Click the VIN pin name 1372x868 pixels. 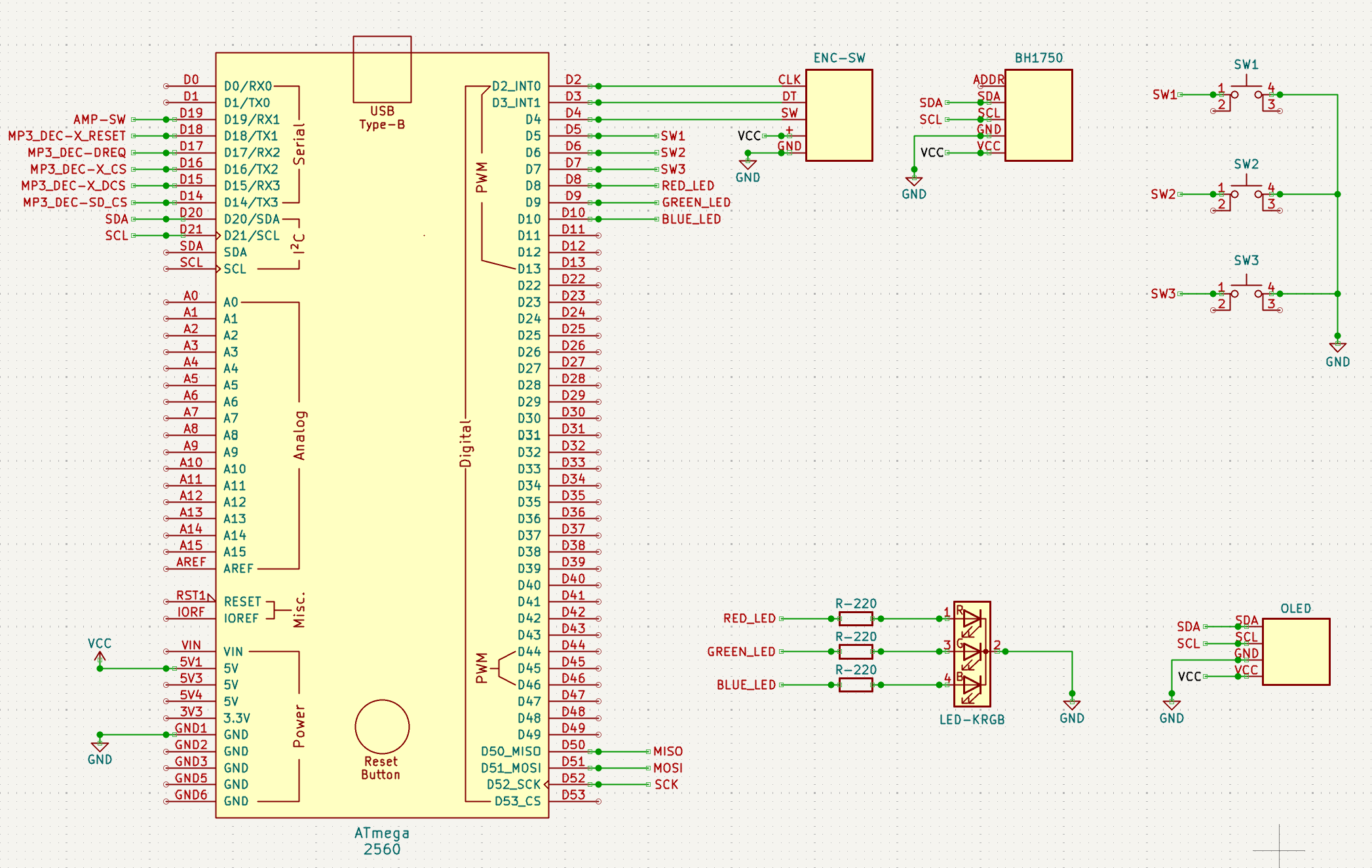click(x=233, y=652)
